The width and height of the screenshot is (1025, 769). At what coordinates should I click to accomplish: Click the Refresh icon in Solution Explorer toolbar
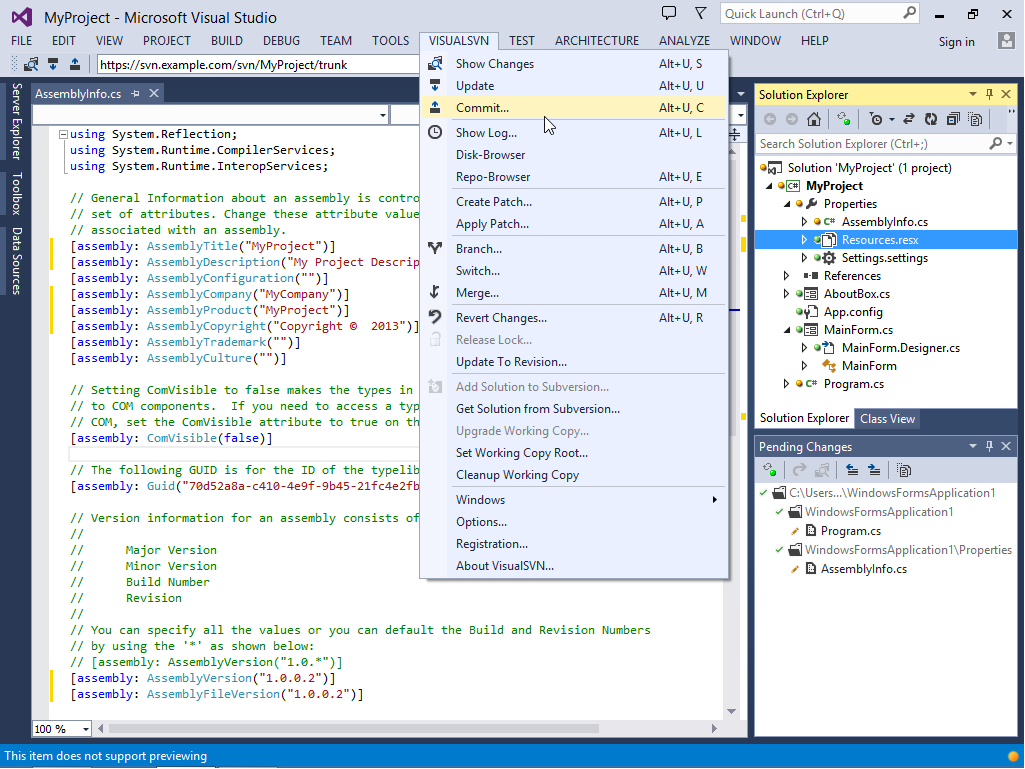931,119
